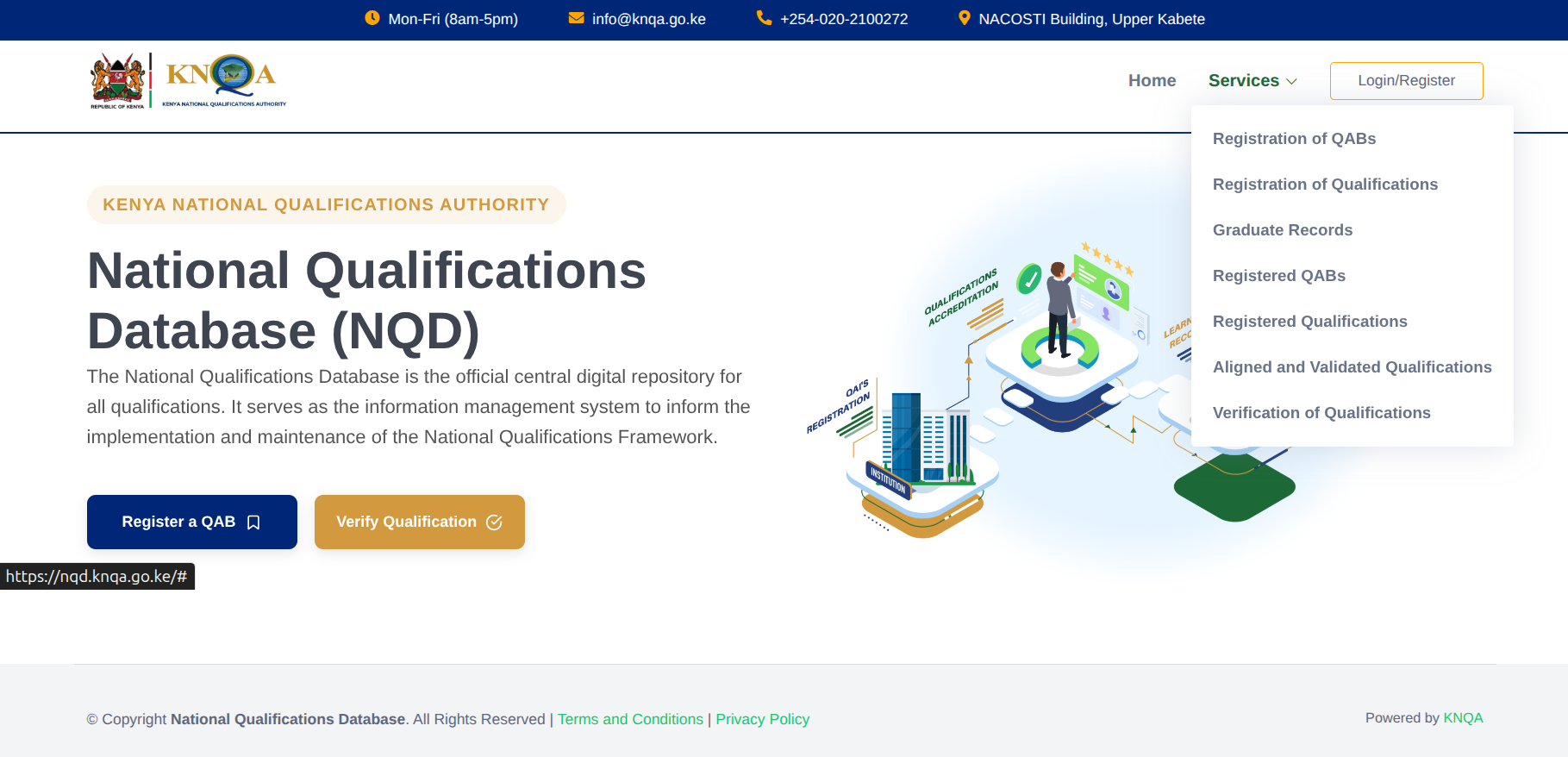Open Aligned and Validated Qualifications
Screen dimensions: 1568x757
(x=1352, y=367)
